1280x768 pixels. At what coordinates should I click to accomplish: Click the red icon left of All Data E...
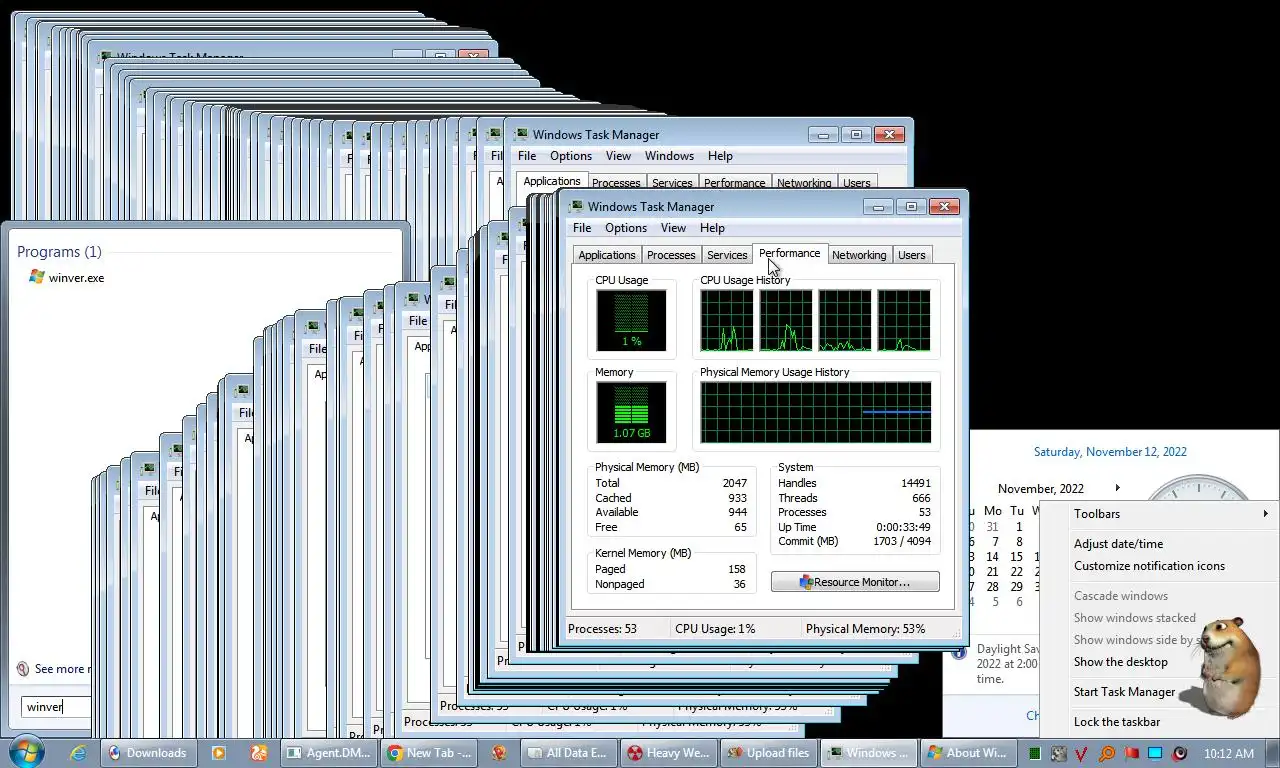pyautogui.click(x=499, y=753)
